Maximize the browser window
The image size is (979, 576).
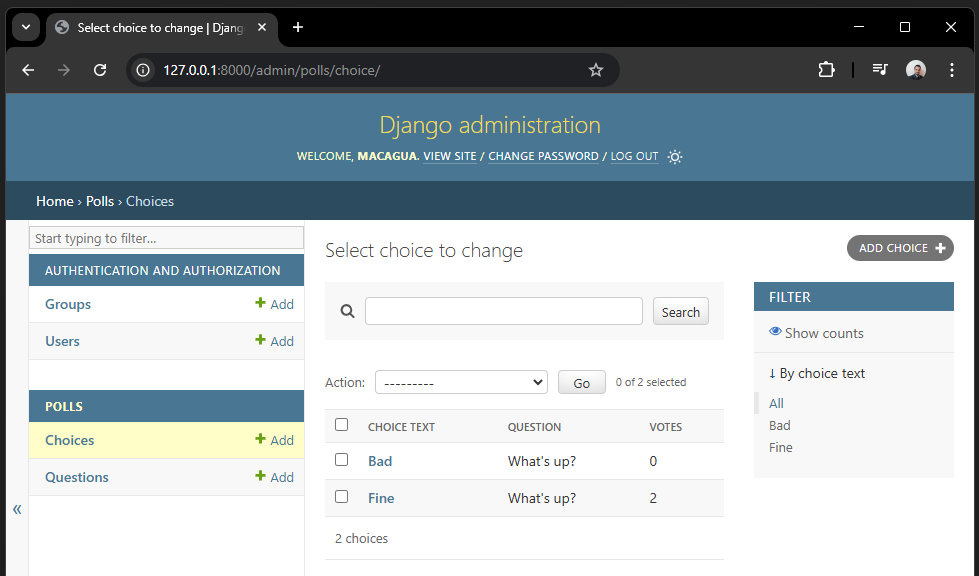pyautogui.click(x=905, y=27)
